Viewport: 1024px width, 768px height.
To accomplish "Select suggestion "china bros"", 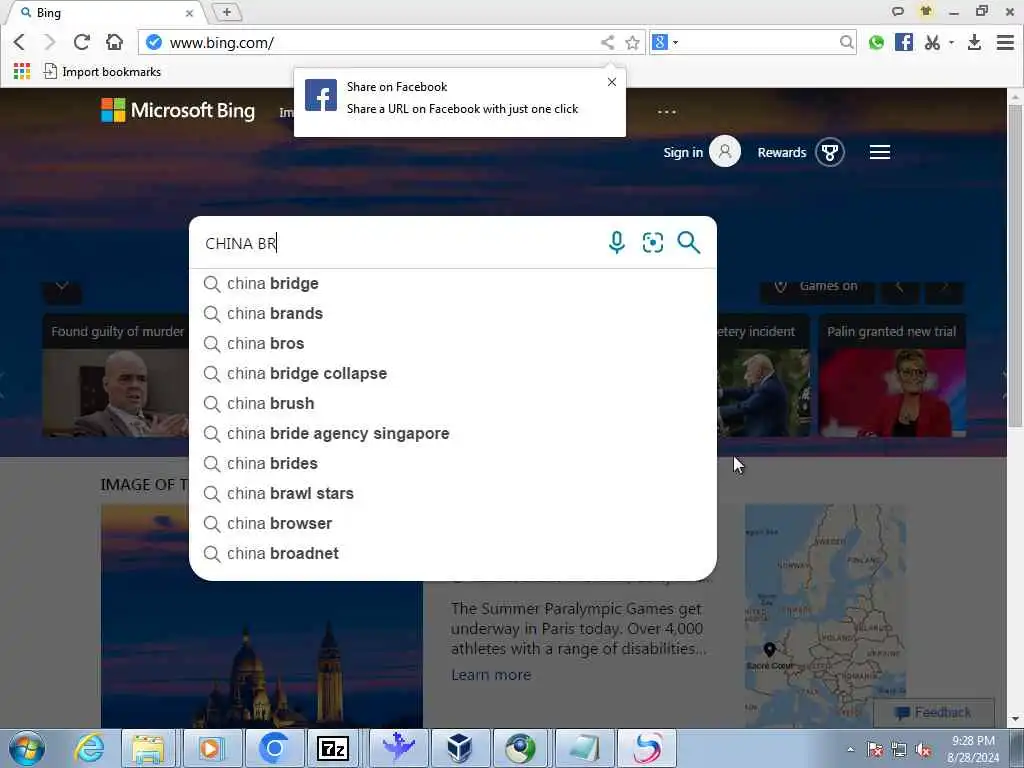I will [x=453, y=344].
